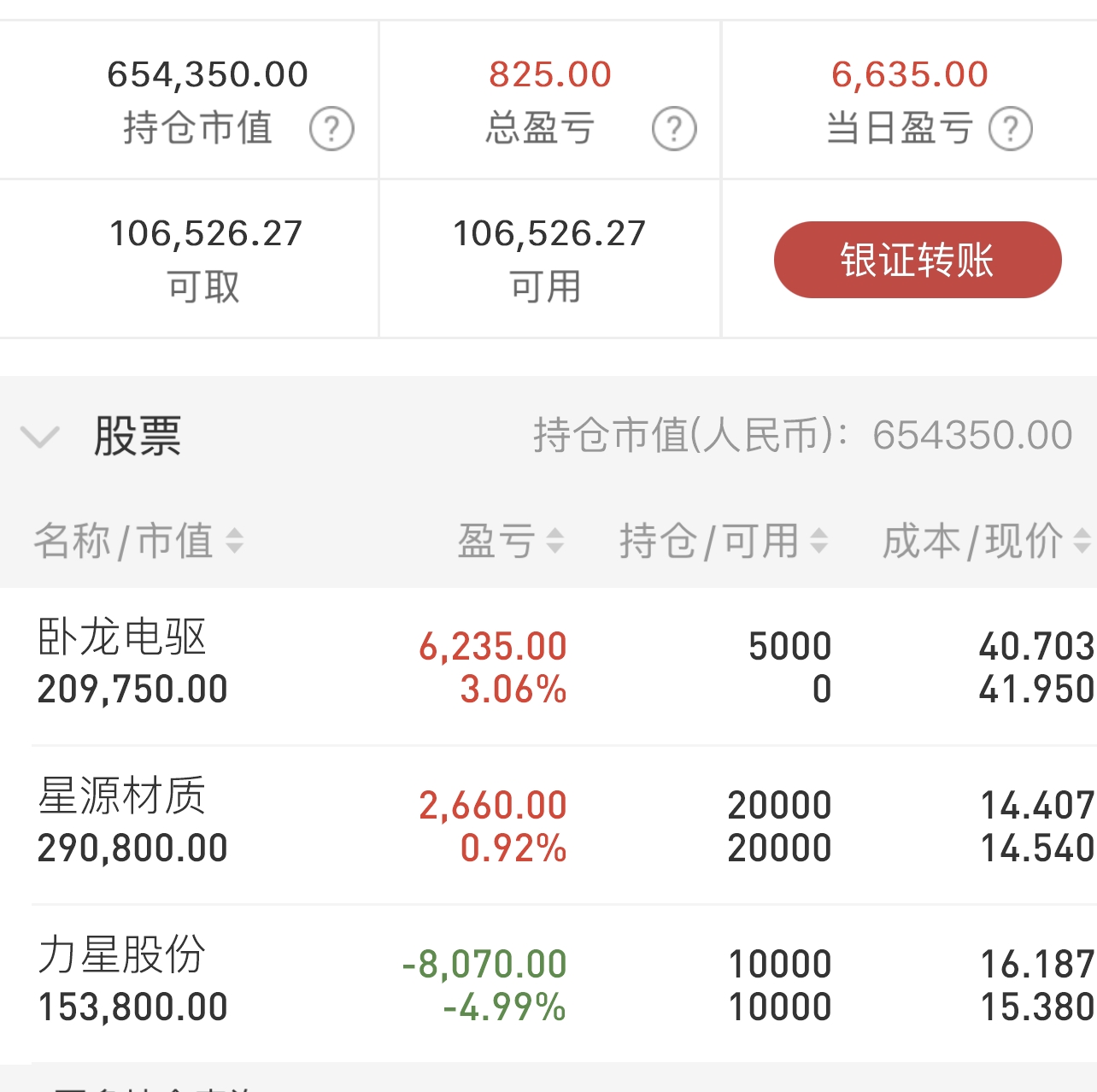Select the 名称/市值 column header

click(124, 541)
